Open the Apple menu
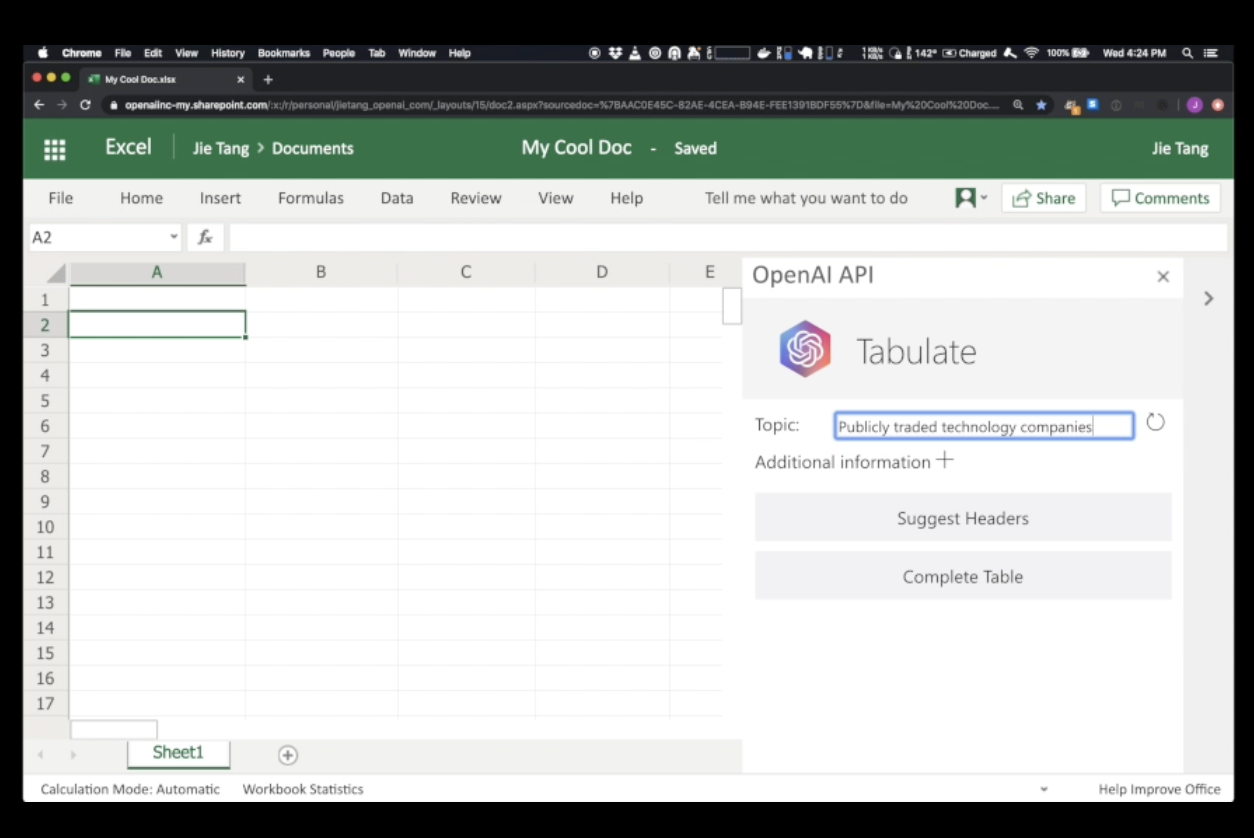This screenshot has height=838, width=1254. [x=43, y=53]
